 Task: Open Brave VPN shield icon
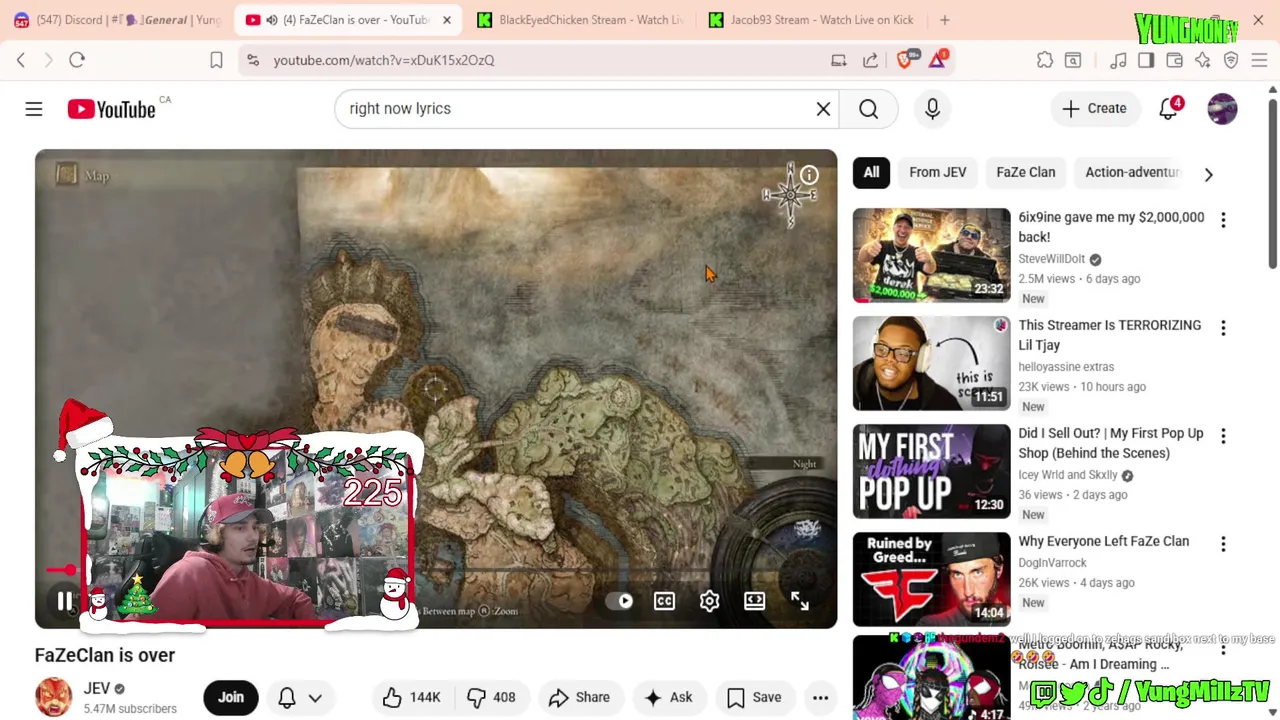(x=1231, y=60)
